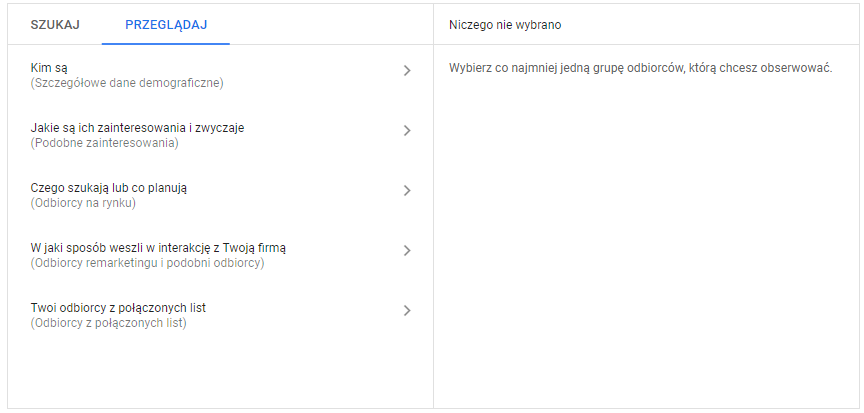Open 'Jakie są ich zainteresowania i zwyczaje'
This screenshot has width=864, height=413.
137,128
